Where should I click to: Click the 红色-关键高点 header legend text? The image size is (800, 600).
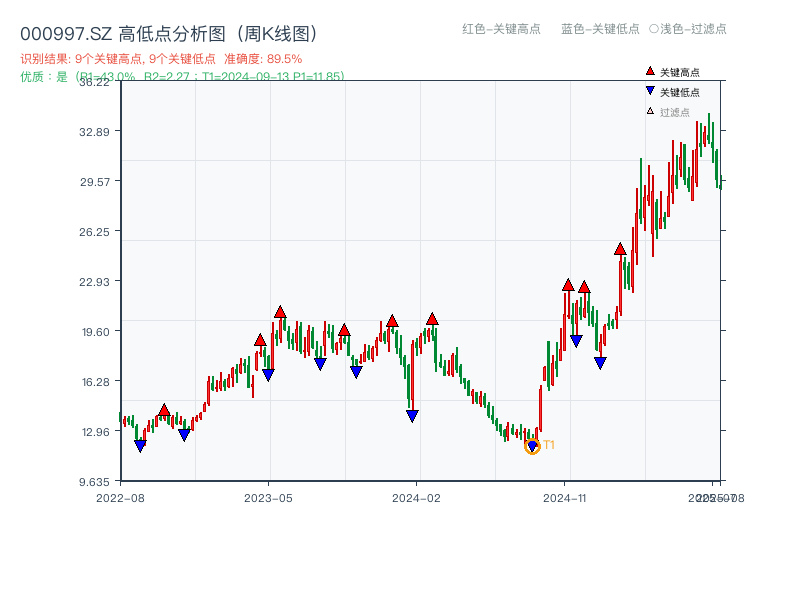click(501, 29)
